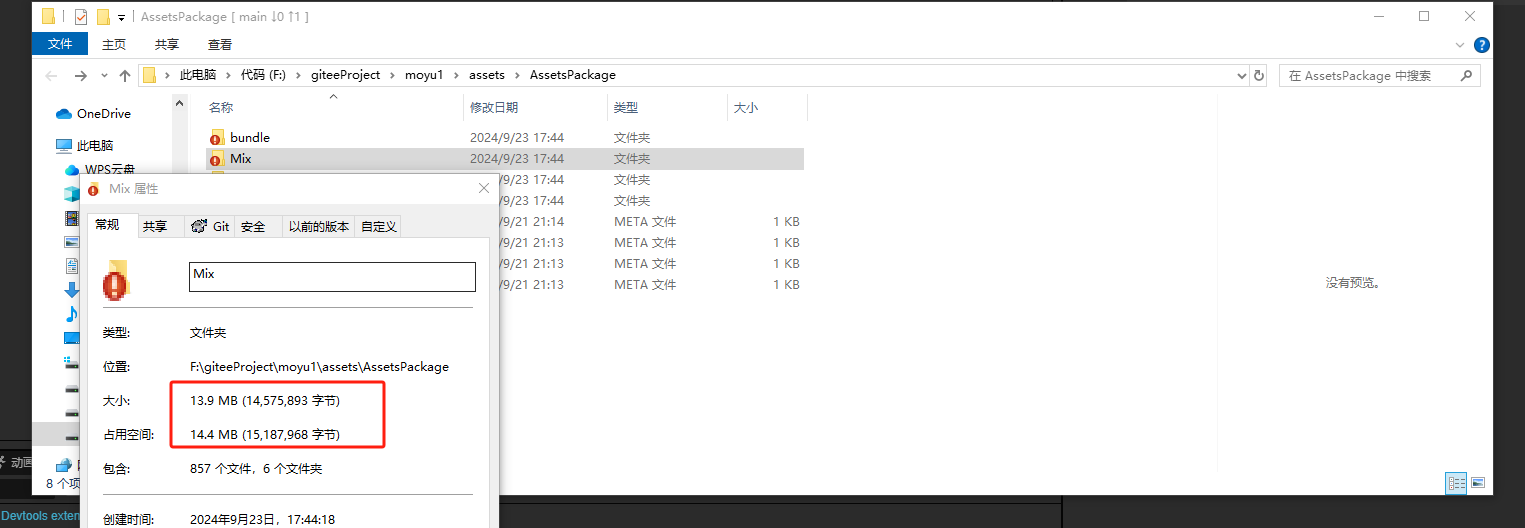Click the Properties quick access checkmark icon
This screenshot has height=528, width=1525.
click(81, 16)
